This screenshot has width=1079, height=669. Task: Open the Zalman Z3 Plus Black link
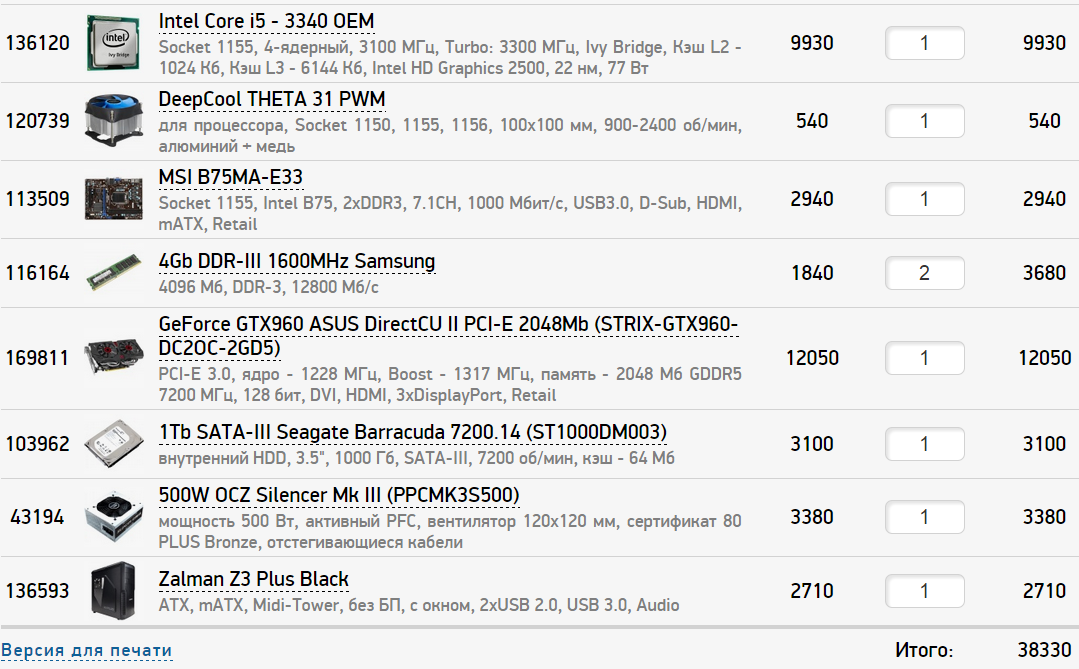pyautogui.click(x=254, y=579)
